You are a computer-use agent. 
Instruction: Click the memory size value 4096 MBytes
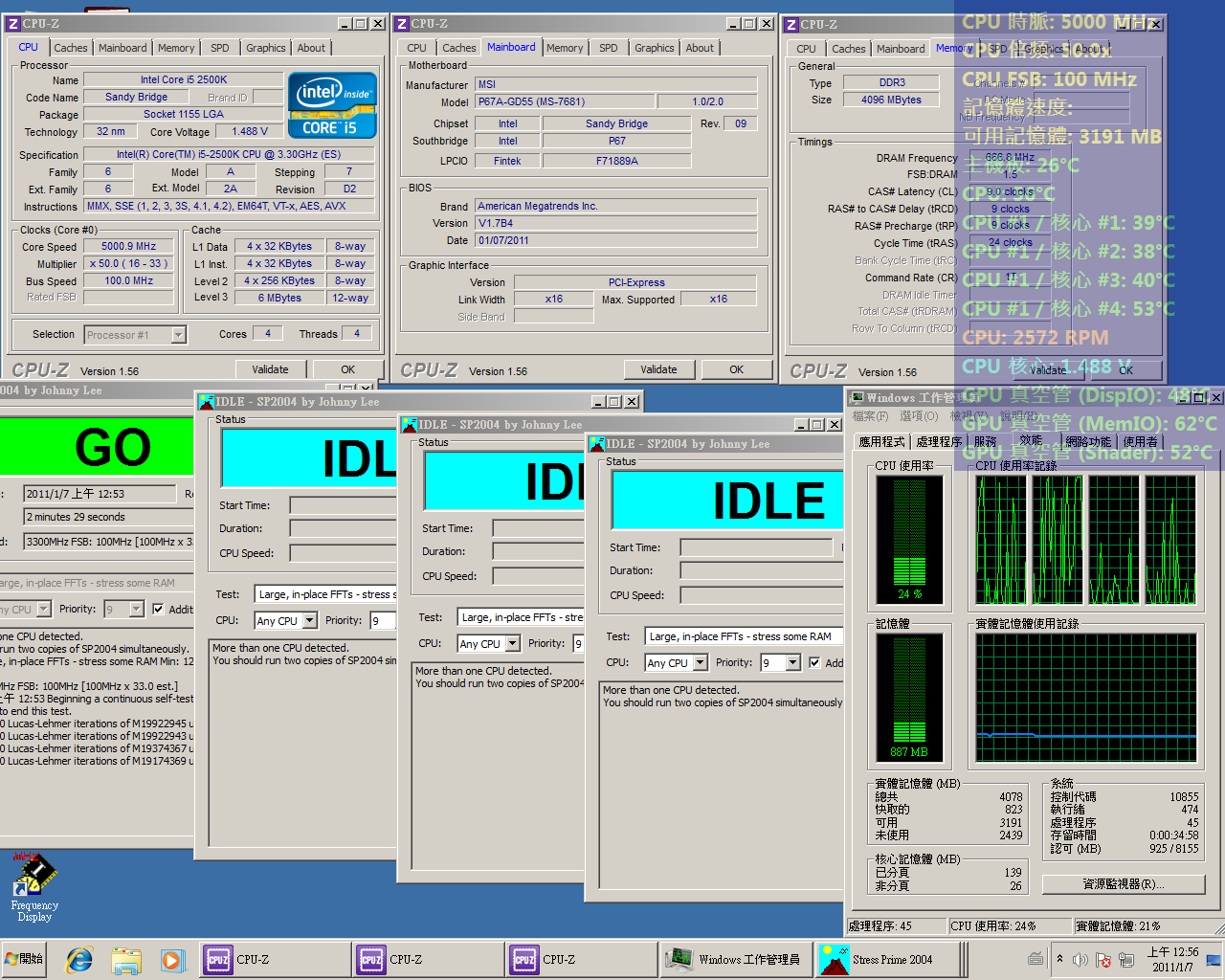click(892, 100)
